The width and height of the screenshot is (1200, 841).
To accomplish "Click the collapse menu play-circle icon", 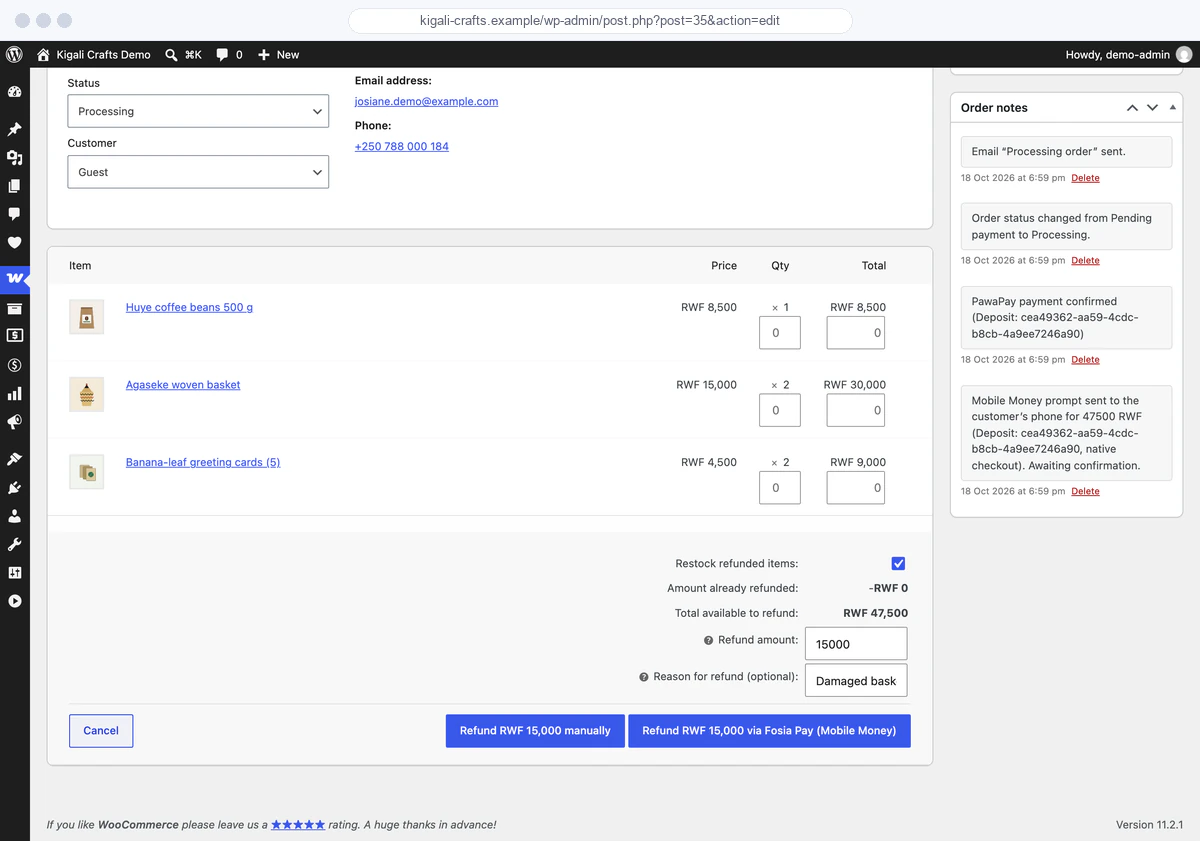I will pyautogui.click(x=14, y=601).
